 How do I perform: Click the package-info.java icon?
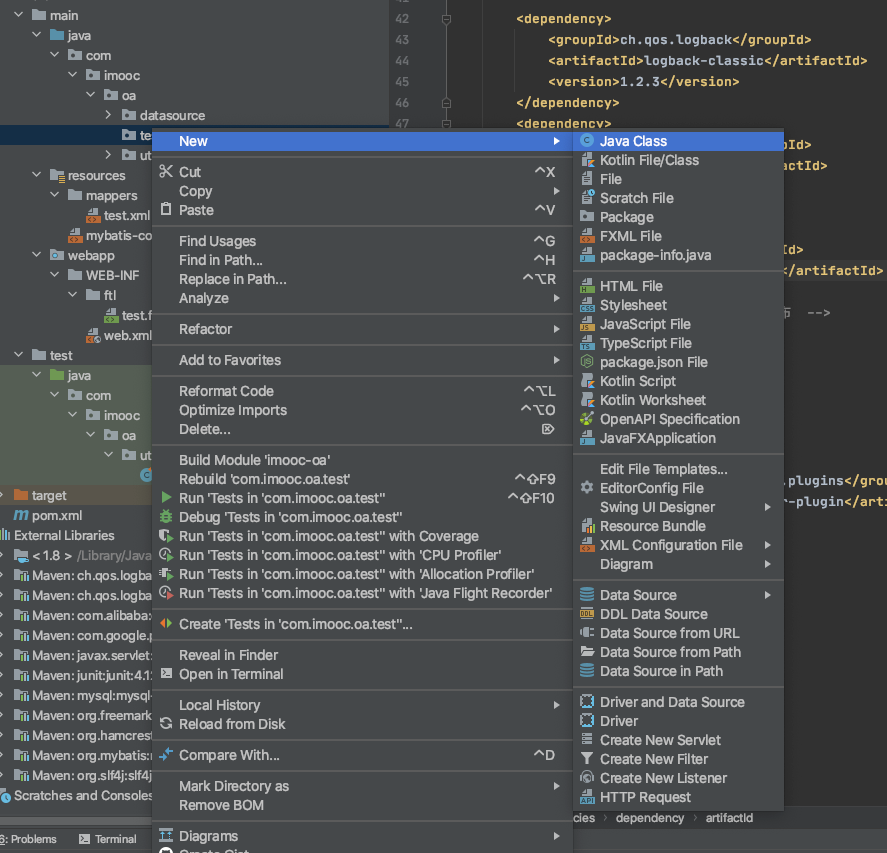pos(587,255)
